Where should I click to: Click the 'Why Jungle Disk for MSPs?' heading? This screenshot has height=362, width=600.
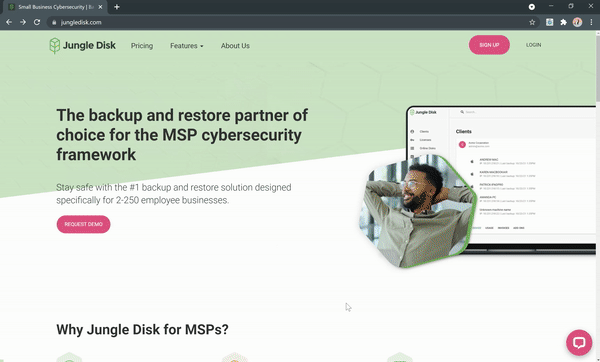(x=142, y=329)
